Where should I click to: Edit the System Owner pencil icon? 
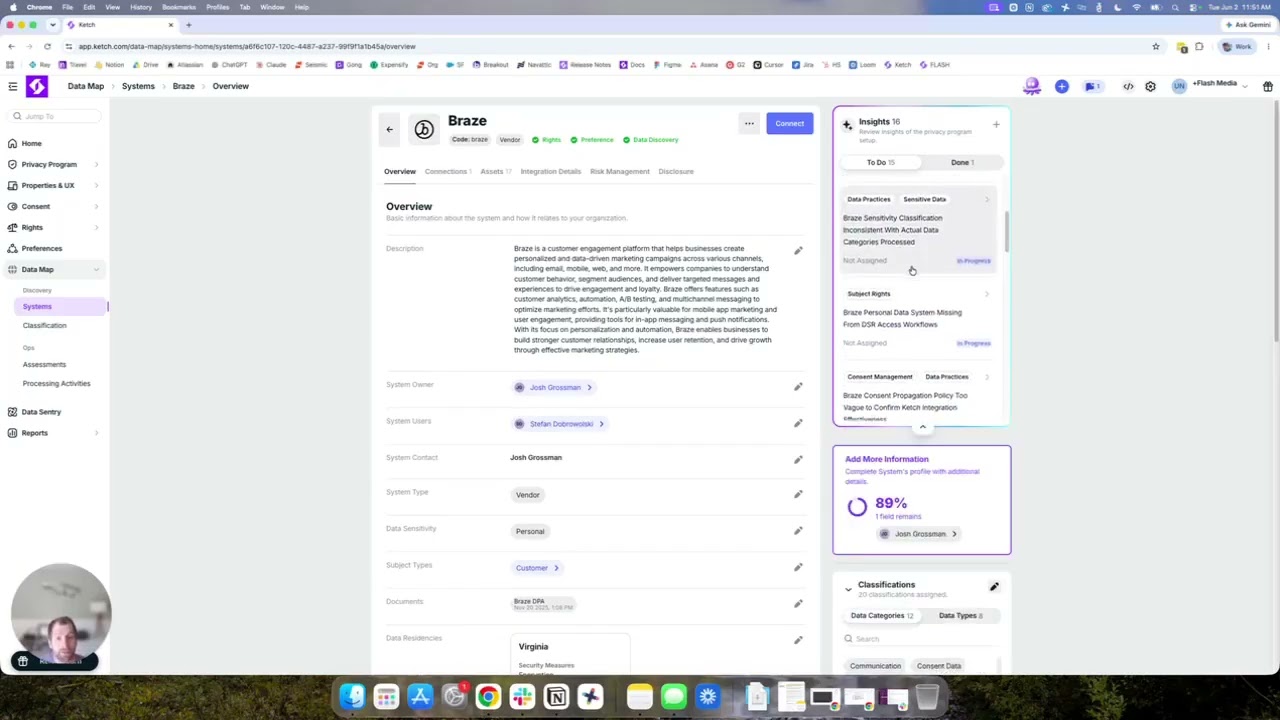tap(798, 387)
